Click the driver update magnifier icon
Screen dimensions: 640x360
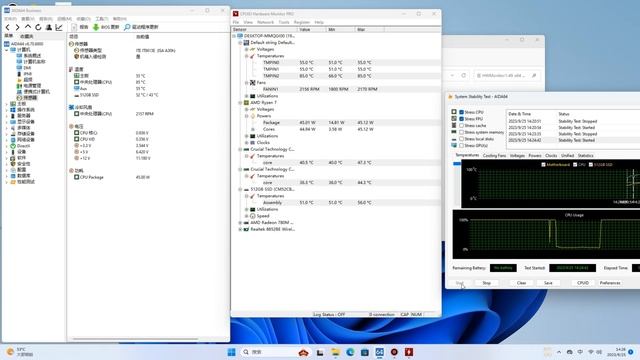pyautogui.click(x=127, y=27)
